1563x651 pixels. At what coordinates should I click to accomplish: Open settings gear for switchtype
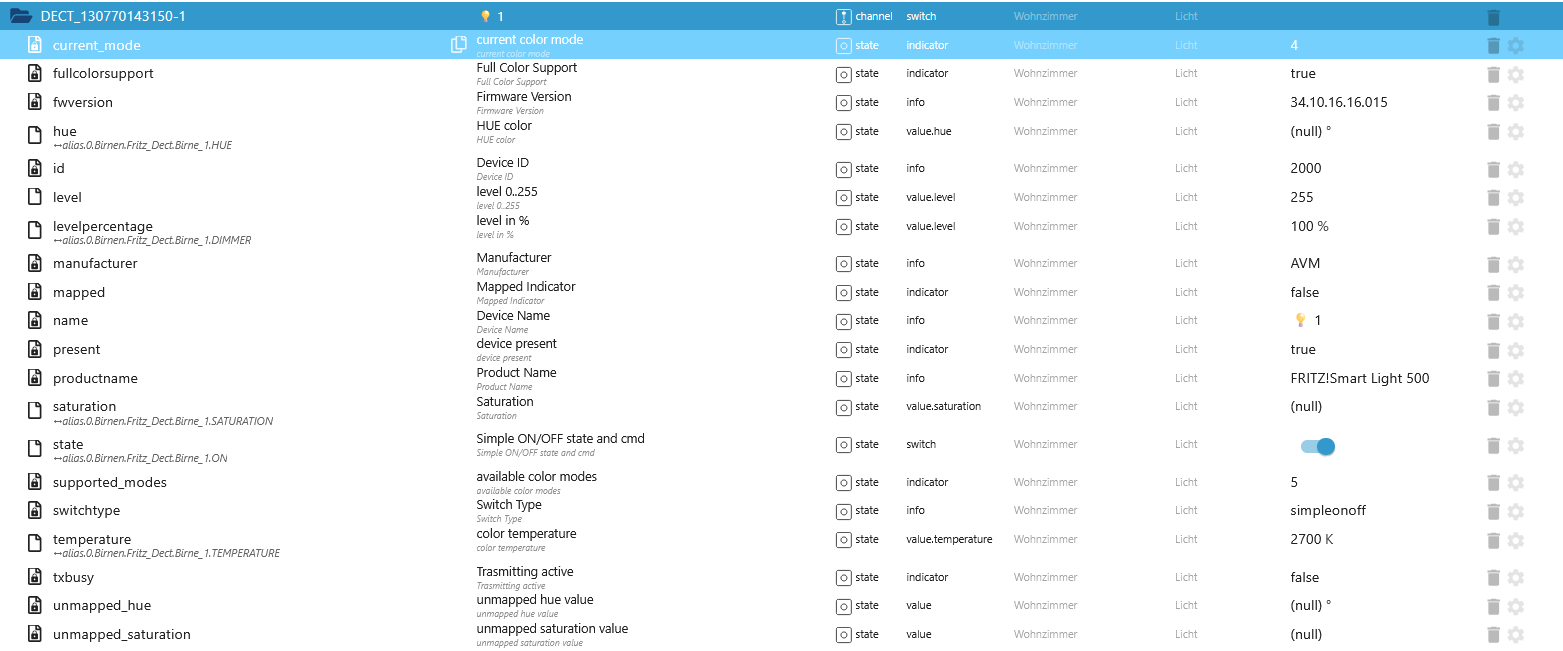pos(1516,511)
